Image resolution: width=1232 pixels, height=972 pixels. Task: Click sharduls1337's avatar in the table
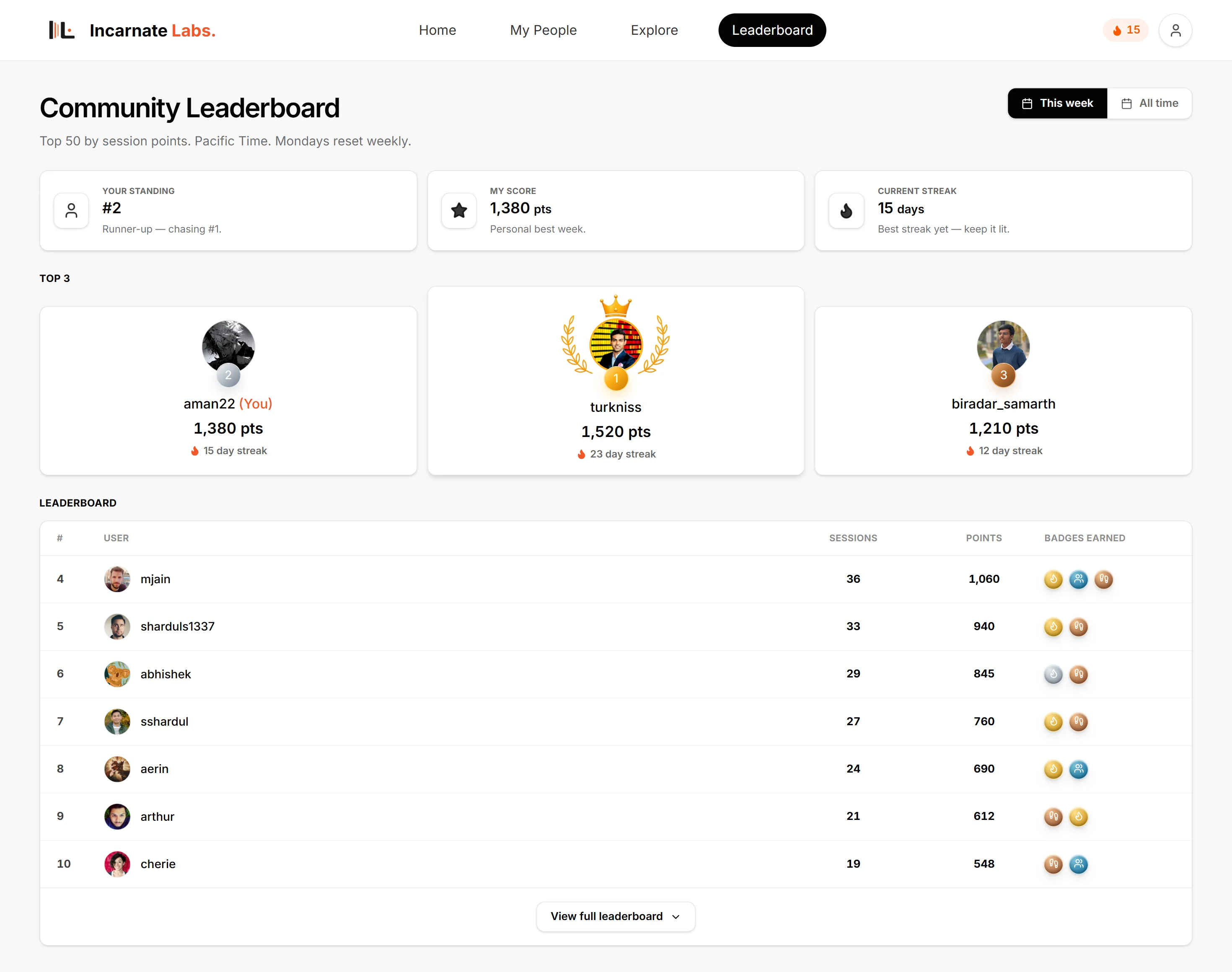[117, 627]
